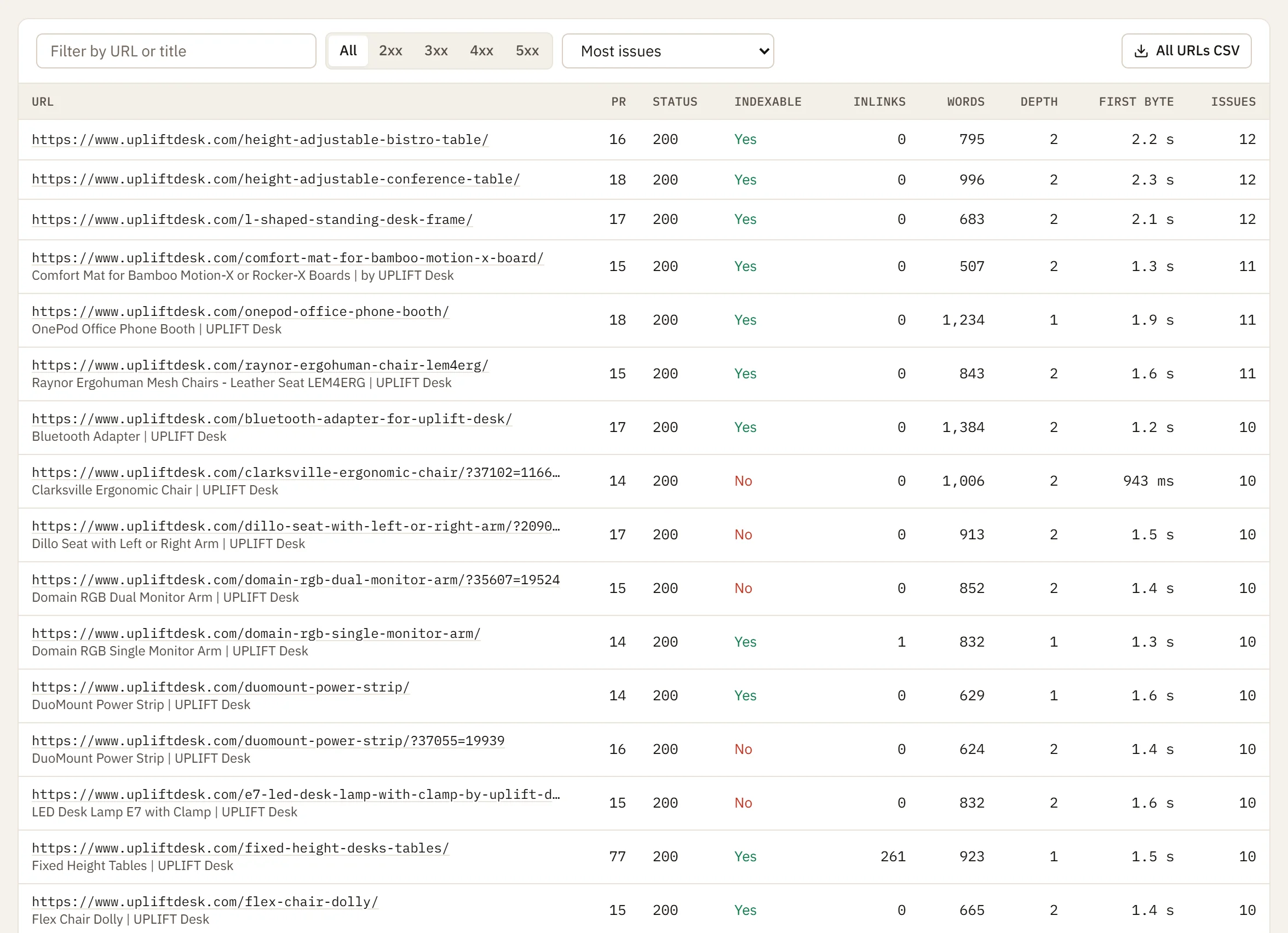
Task: Open the fixed-height-desks-tables URL link
Action: (x=241, y=848)
